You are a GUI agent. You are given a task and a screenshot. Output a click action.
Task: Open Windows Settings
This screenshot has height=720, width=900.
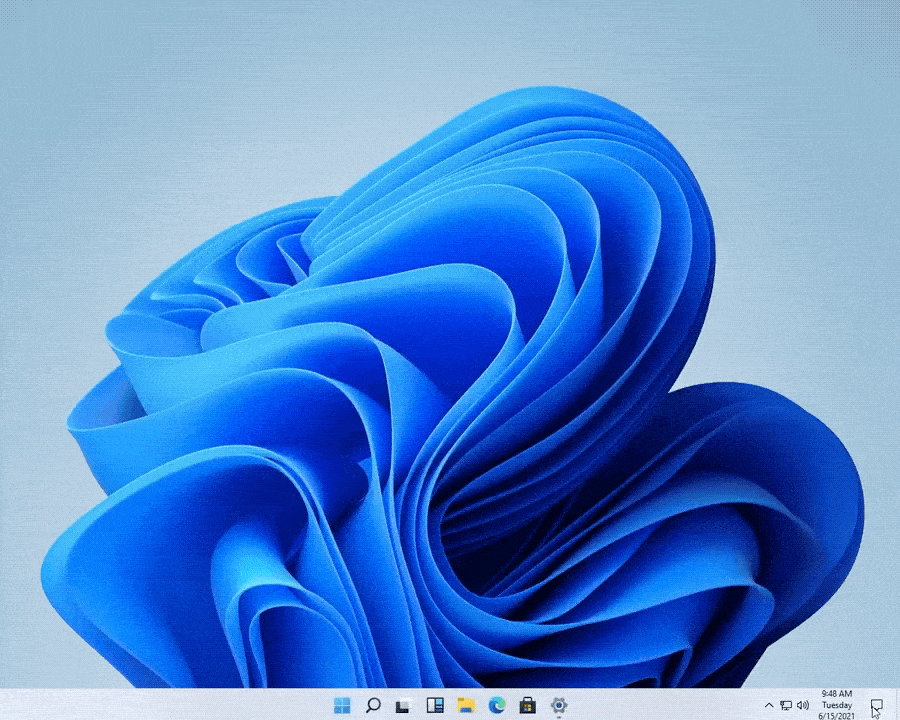[558, 705]
